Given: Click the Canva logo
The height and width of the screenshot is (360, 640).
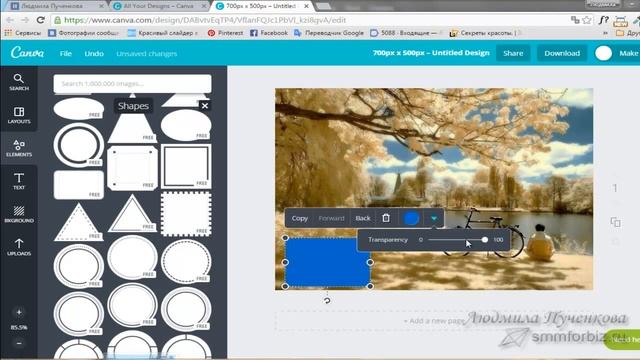Looking at the screenshot, I should [27, 53].
